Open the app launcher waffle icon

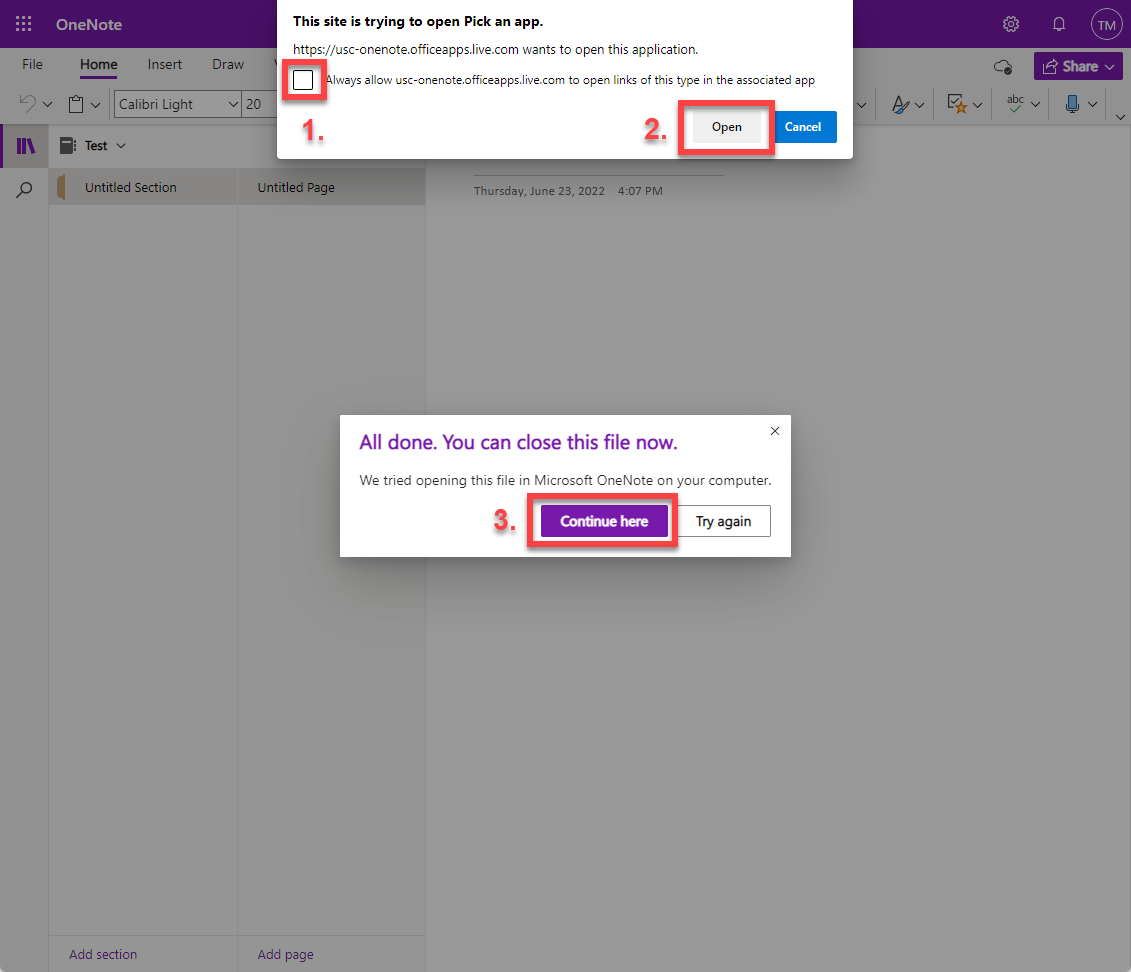pos(23,24)
